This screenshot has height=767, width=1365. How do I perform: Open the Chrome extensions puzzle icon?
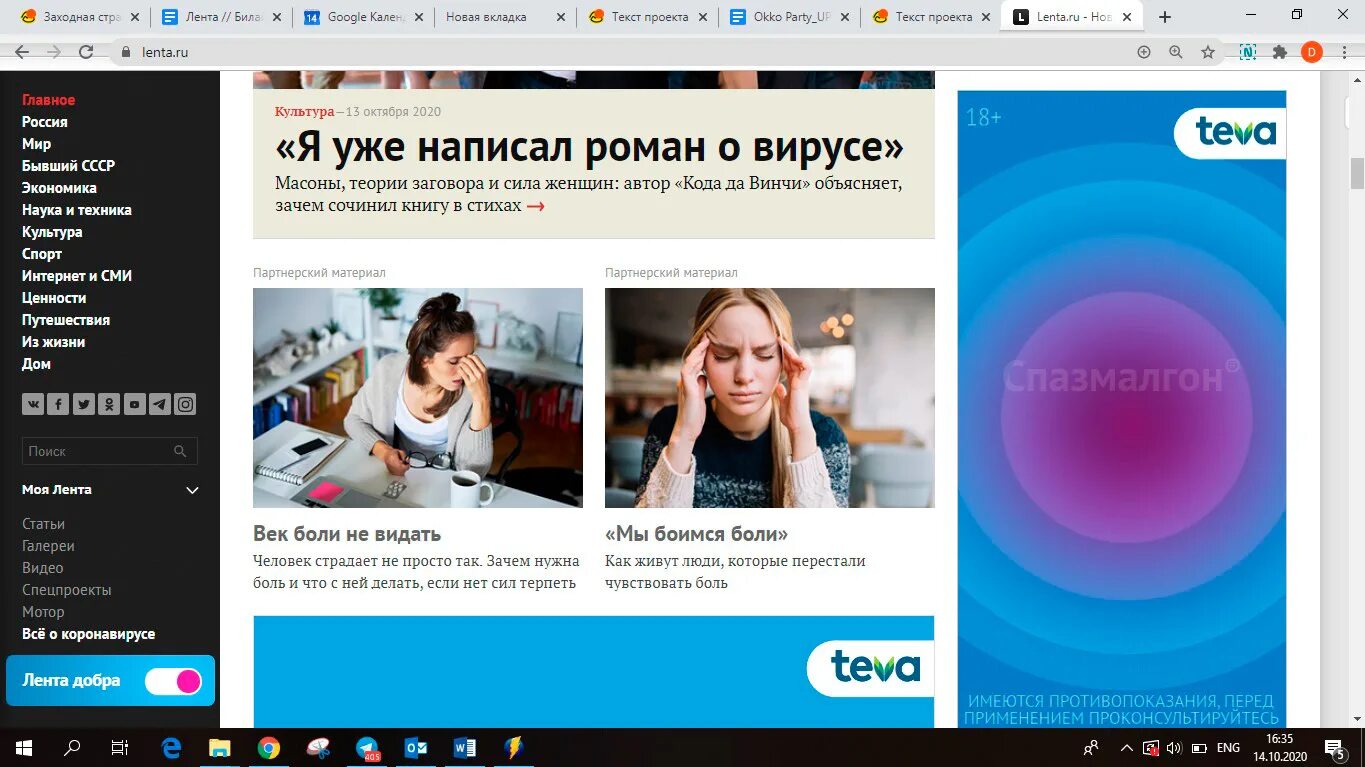click(1280, 52)
